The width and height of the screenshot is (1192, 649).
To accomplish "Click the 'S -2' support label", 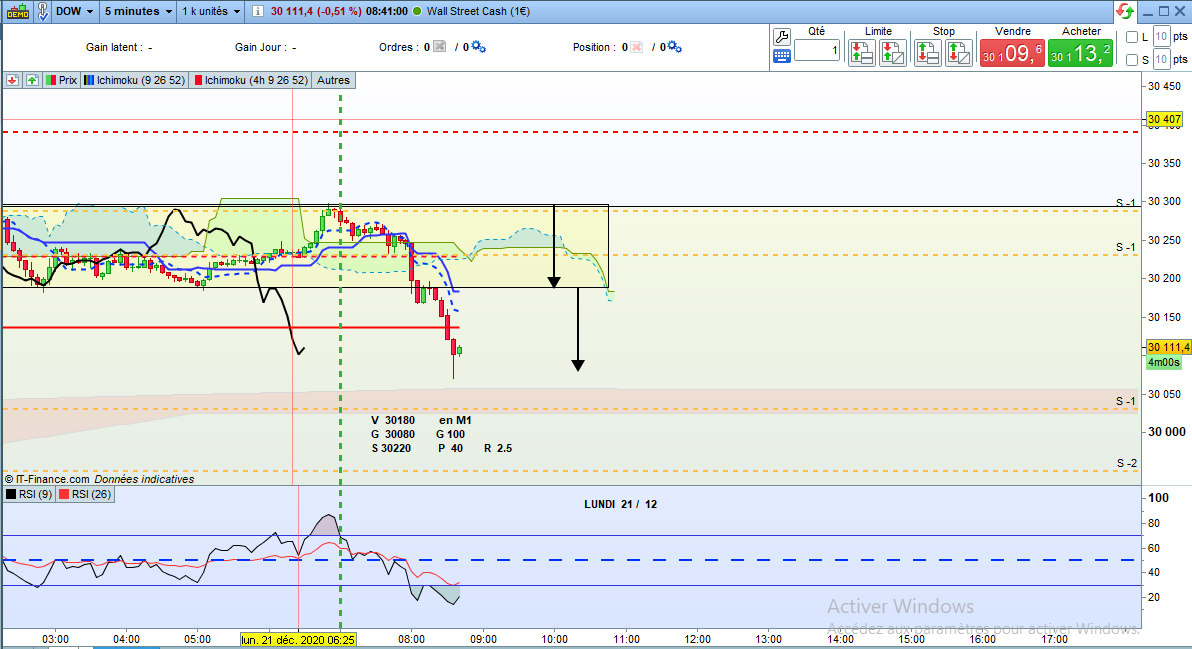I will 1127,464.
